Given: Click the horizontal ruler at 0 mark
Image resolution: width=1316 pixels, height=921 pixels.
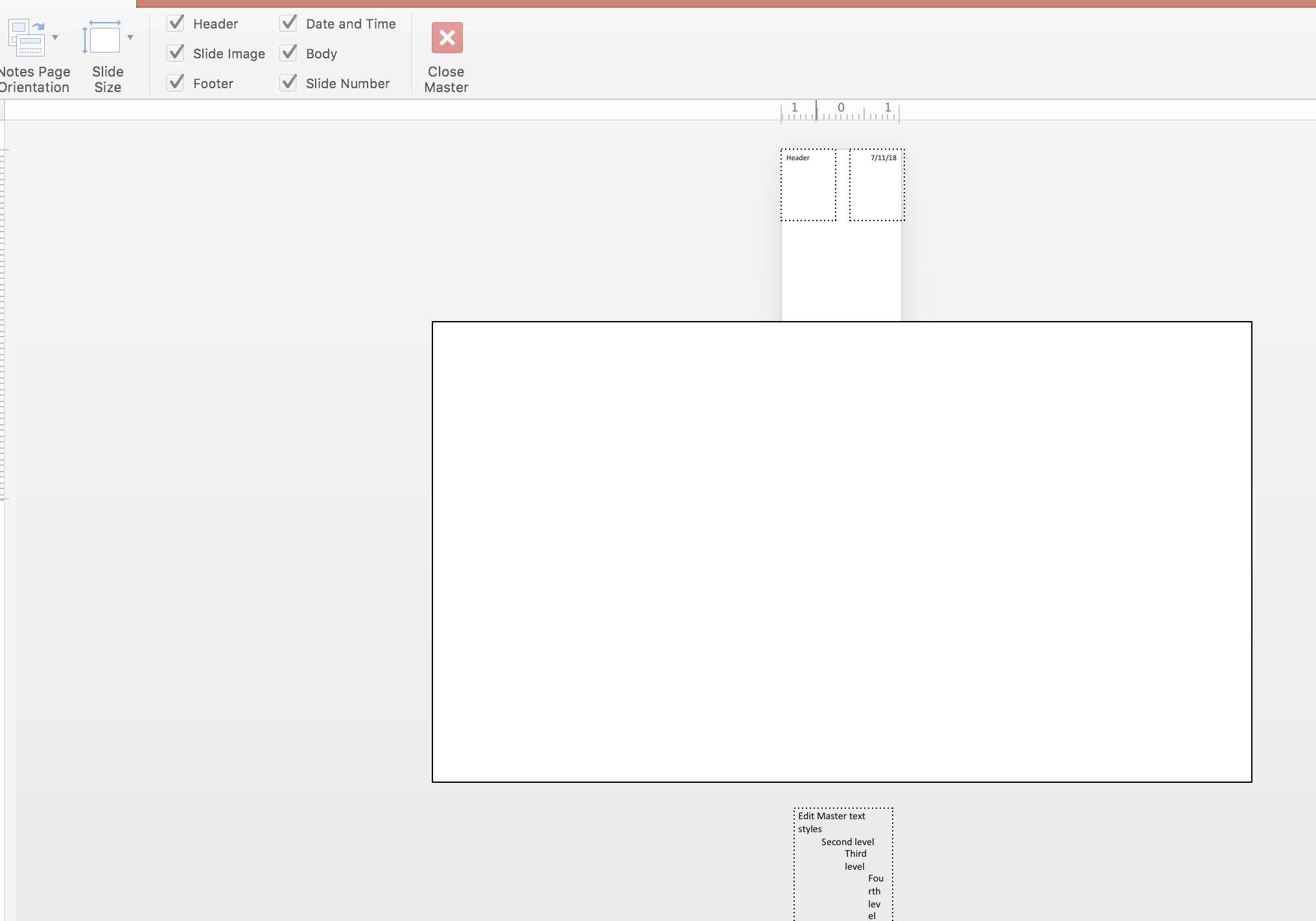Looking at the screenshot, I should click(841, 110).
